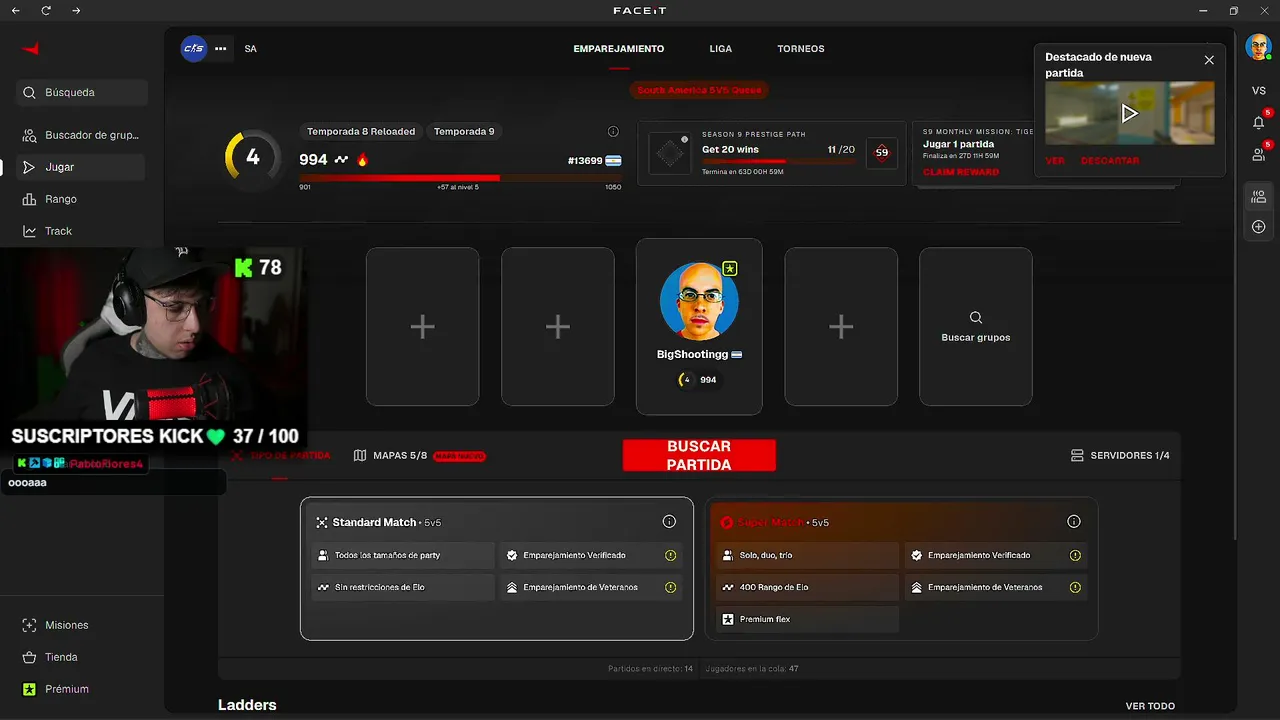This screenshot has width=1280, height=720.
Task: Click the red Elo progress bar
Action: tap(460, 178)
